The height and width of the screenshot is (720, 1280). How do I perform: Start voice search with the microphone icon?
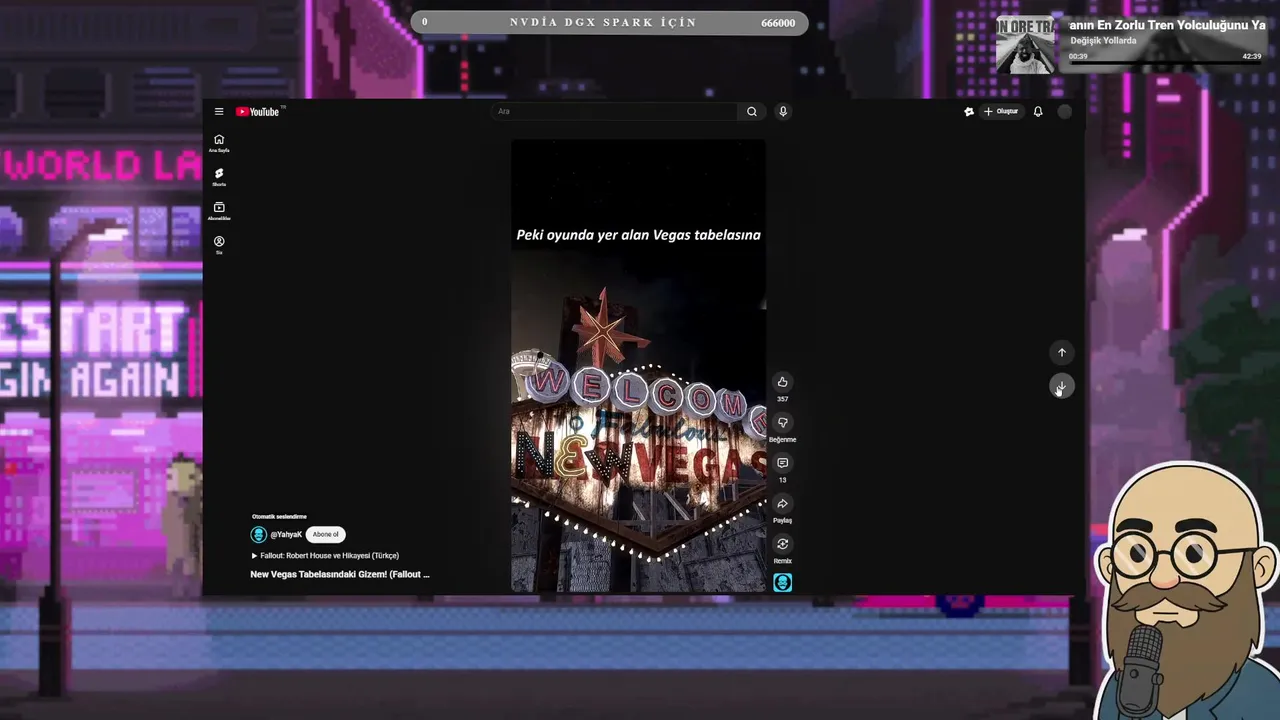tap(783, 111)
